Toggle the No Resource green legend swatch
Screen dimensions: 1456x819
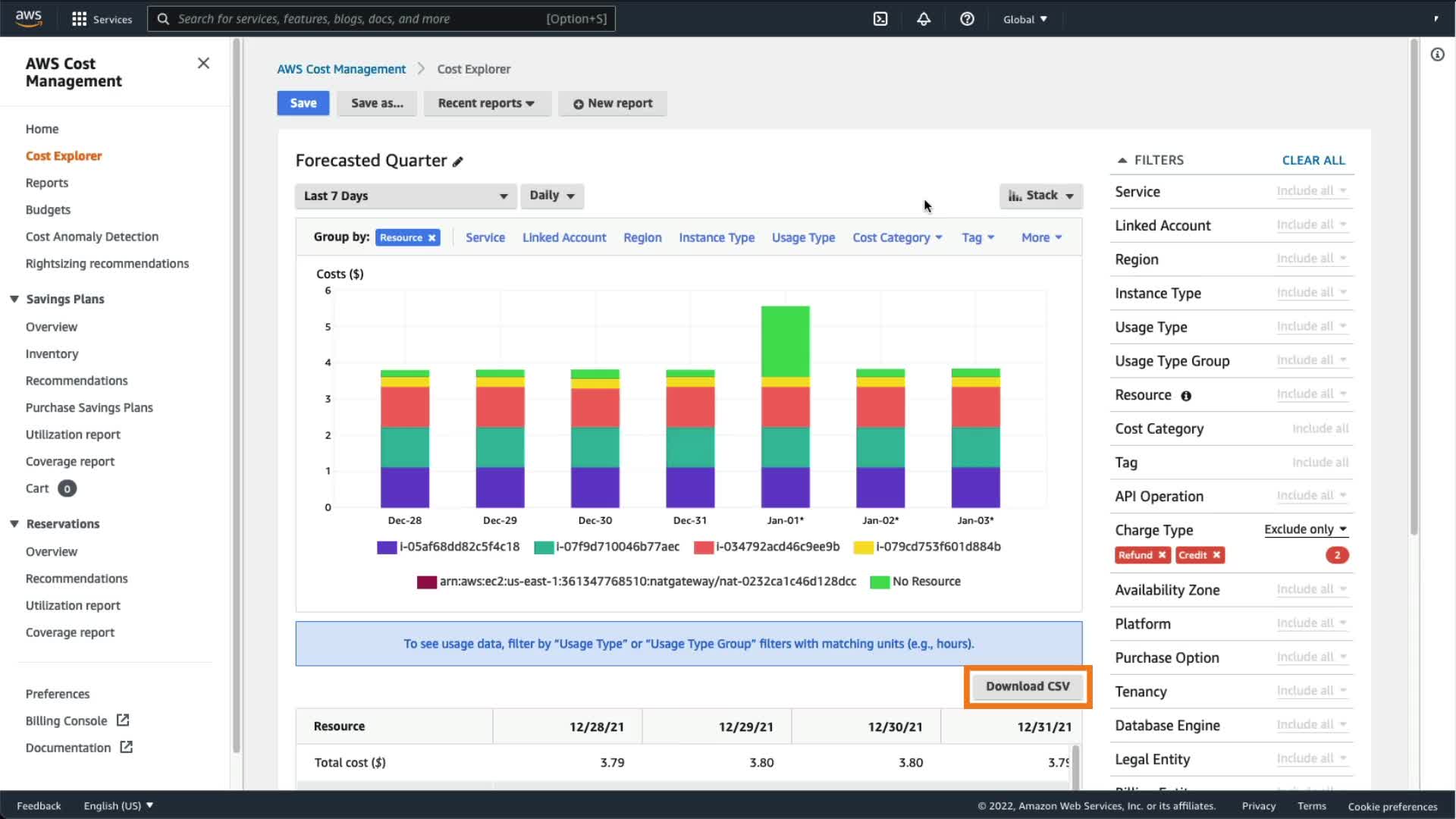point(880,582)
